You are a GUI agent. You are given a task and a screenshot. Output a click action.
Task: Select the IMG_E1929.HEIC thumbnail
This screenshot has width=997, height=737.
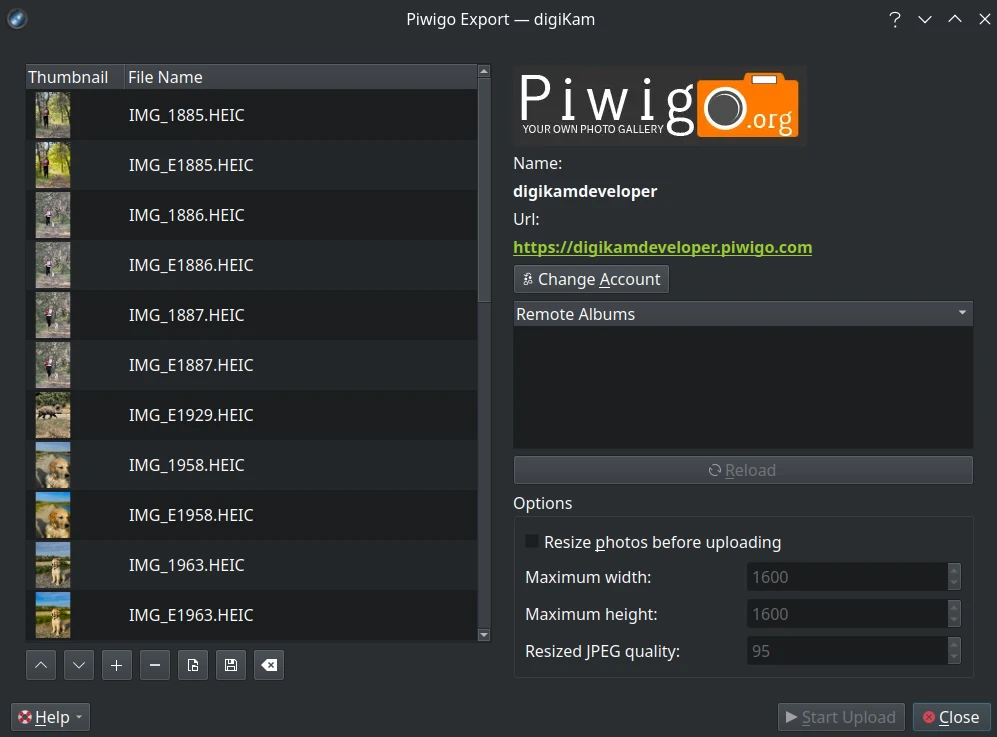click(x=52, y=415)
